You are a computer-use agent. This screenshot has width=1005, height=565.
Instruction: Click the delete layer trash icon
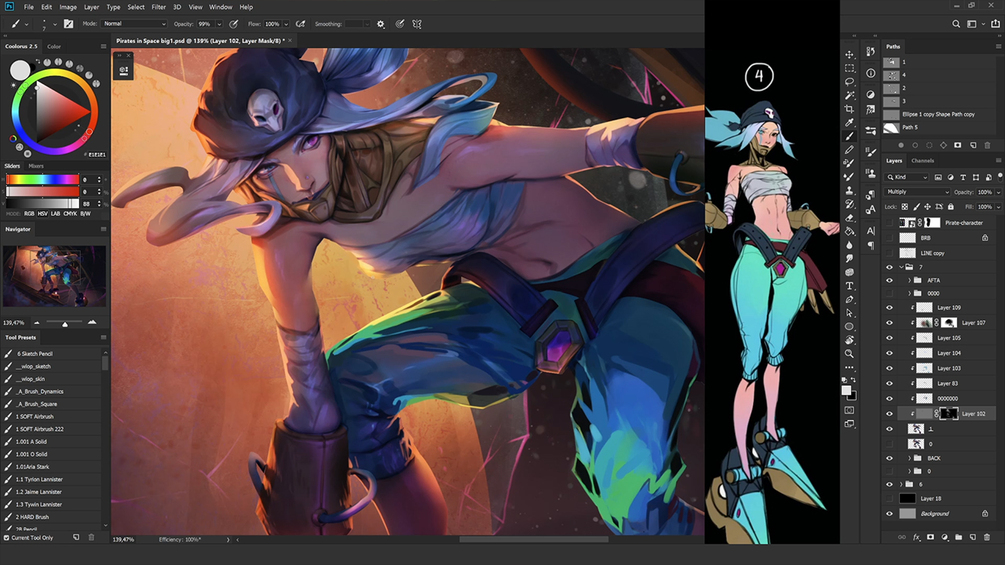(987, 537)
